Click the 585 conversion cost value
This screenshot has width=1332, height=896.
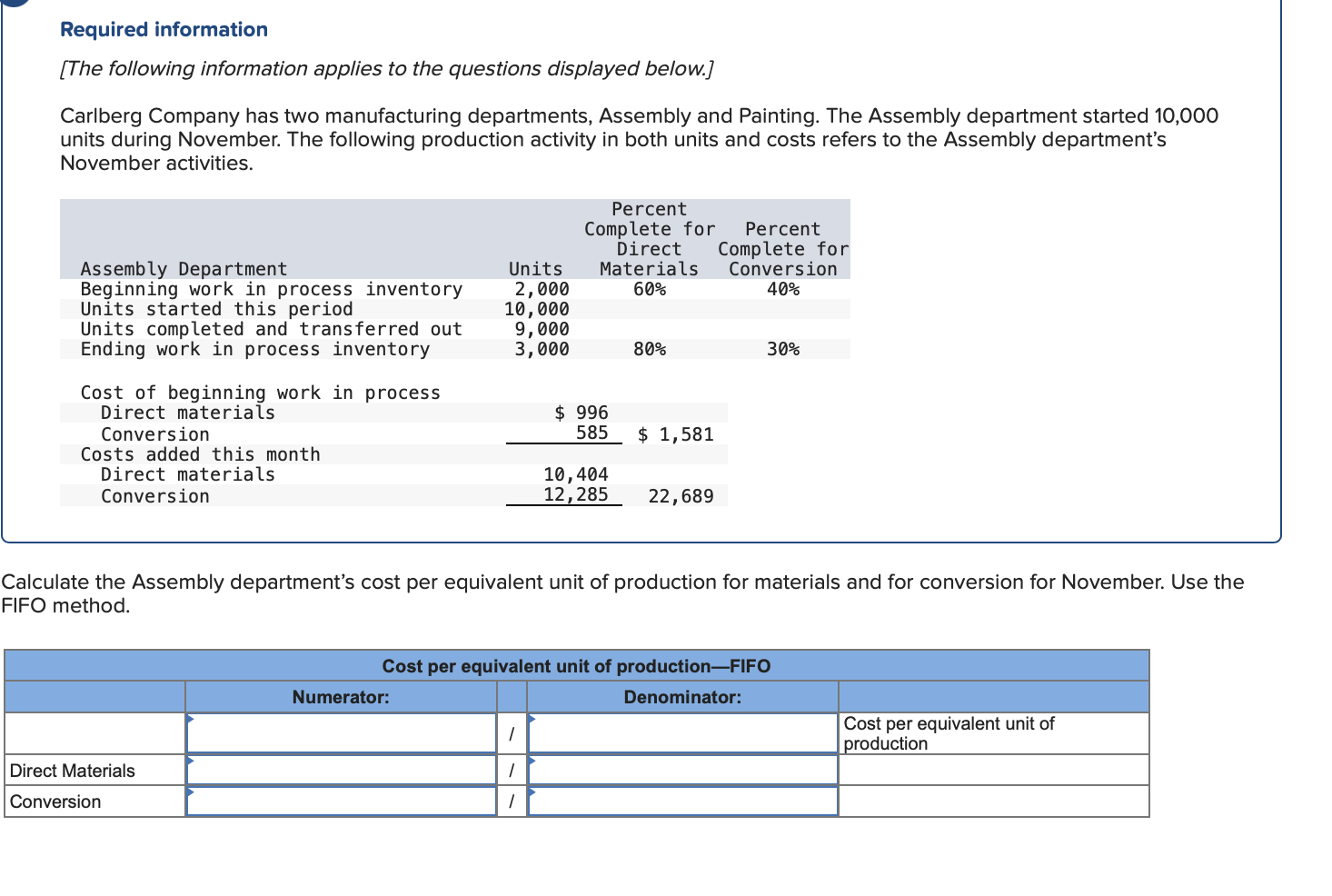(x=592, y=433)
